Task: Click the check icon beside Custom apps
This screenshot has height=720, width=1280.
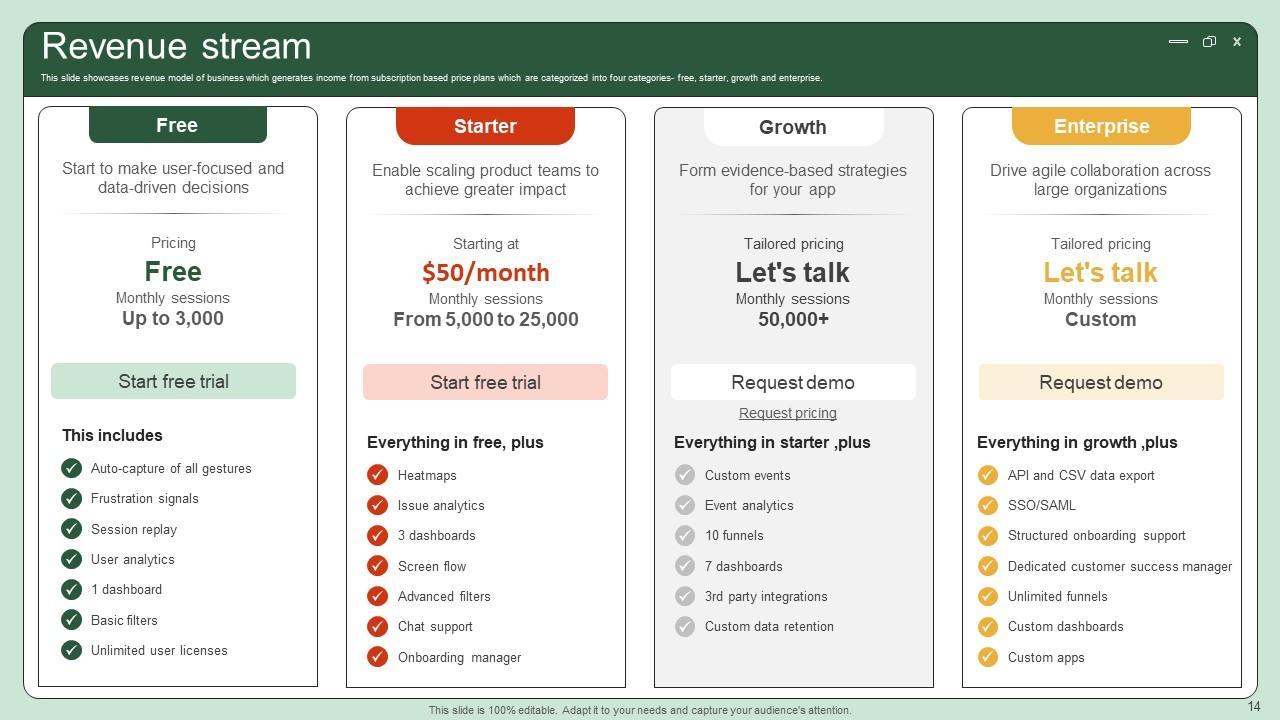Action: pyautogui.click(x=988, y=657)
